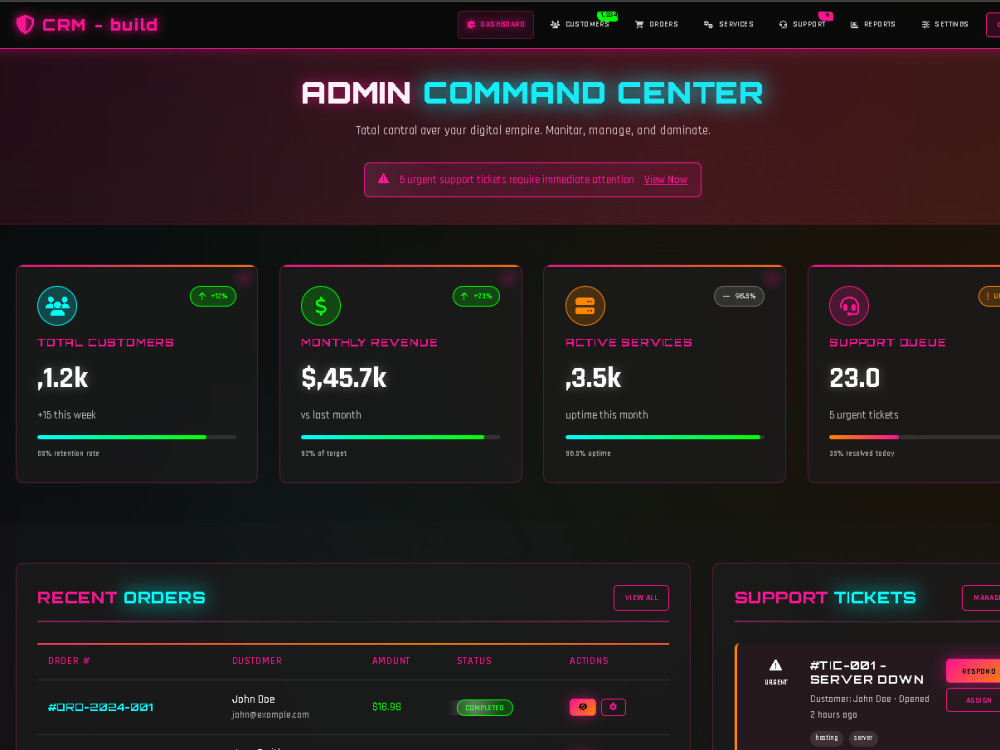The image size is (1000, 750).
Task: Click the Orders cart icon
Action: (x=639, y=25)
